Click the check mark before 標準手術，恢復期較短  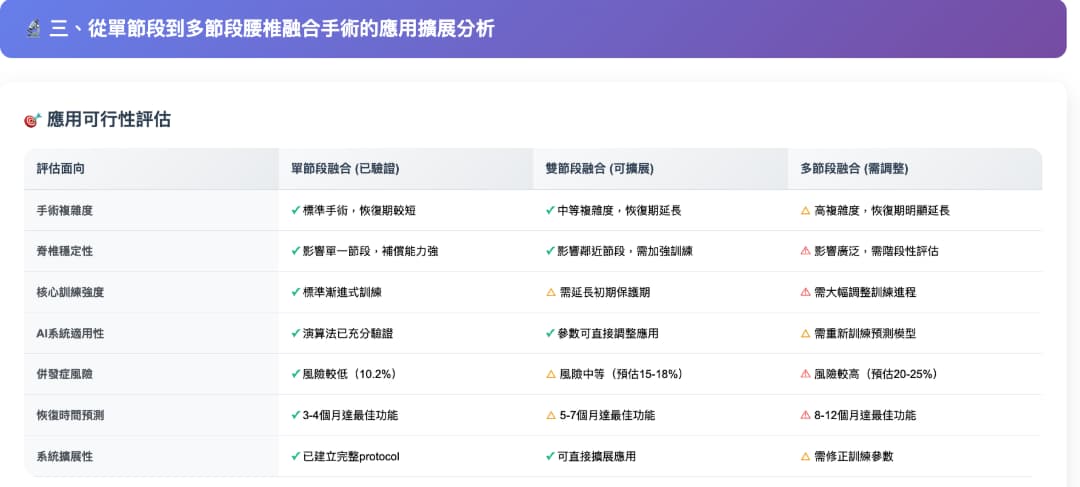click(295, 210)
